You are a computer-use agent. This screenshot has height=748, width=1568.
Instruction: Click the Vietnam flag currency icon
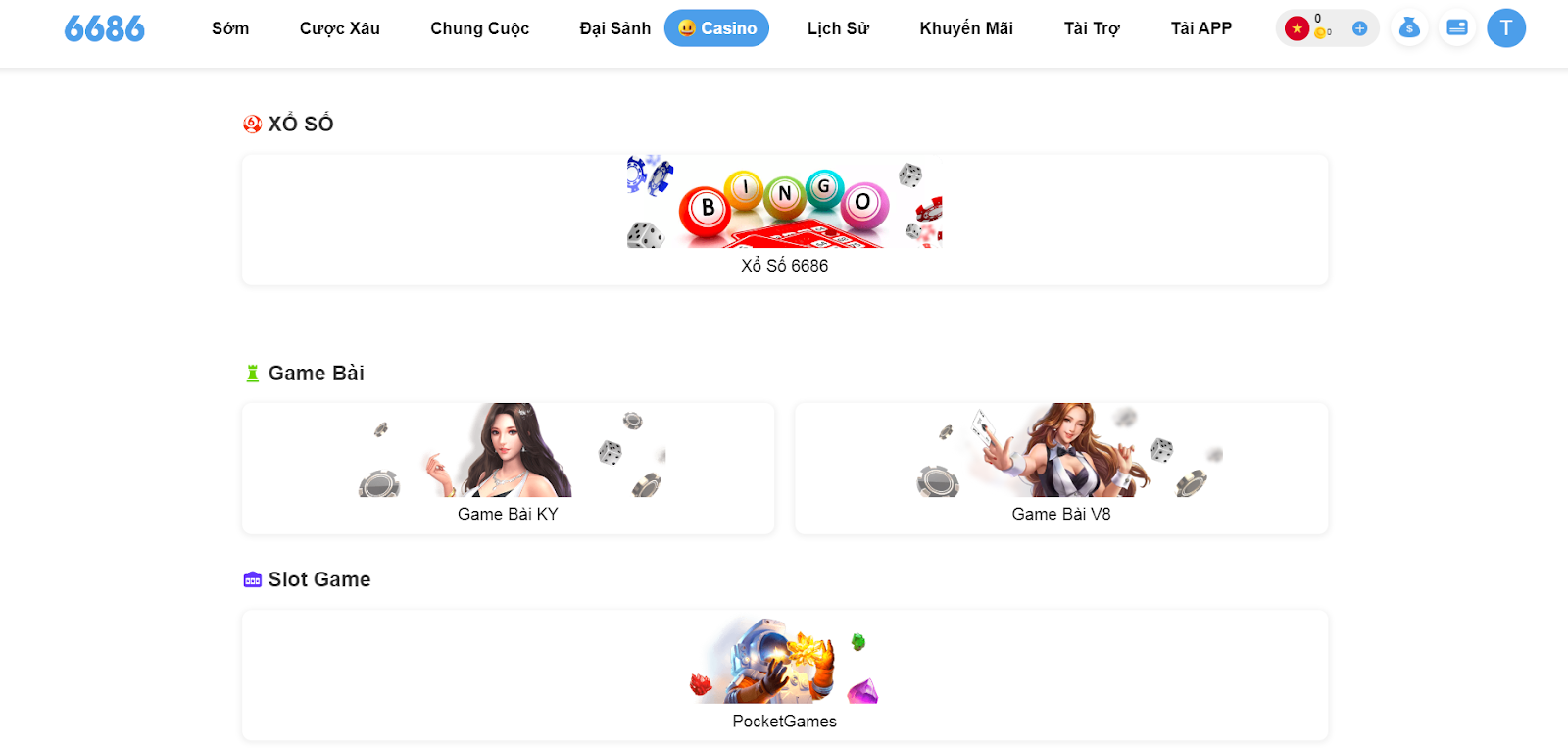point(1297,28)
